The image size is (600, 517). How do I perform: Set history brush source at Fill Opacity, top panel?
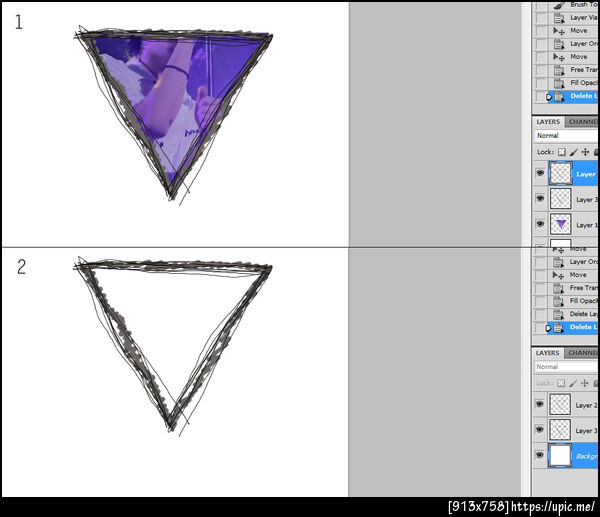(541, 83)
